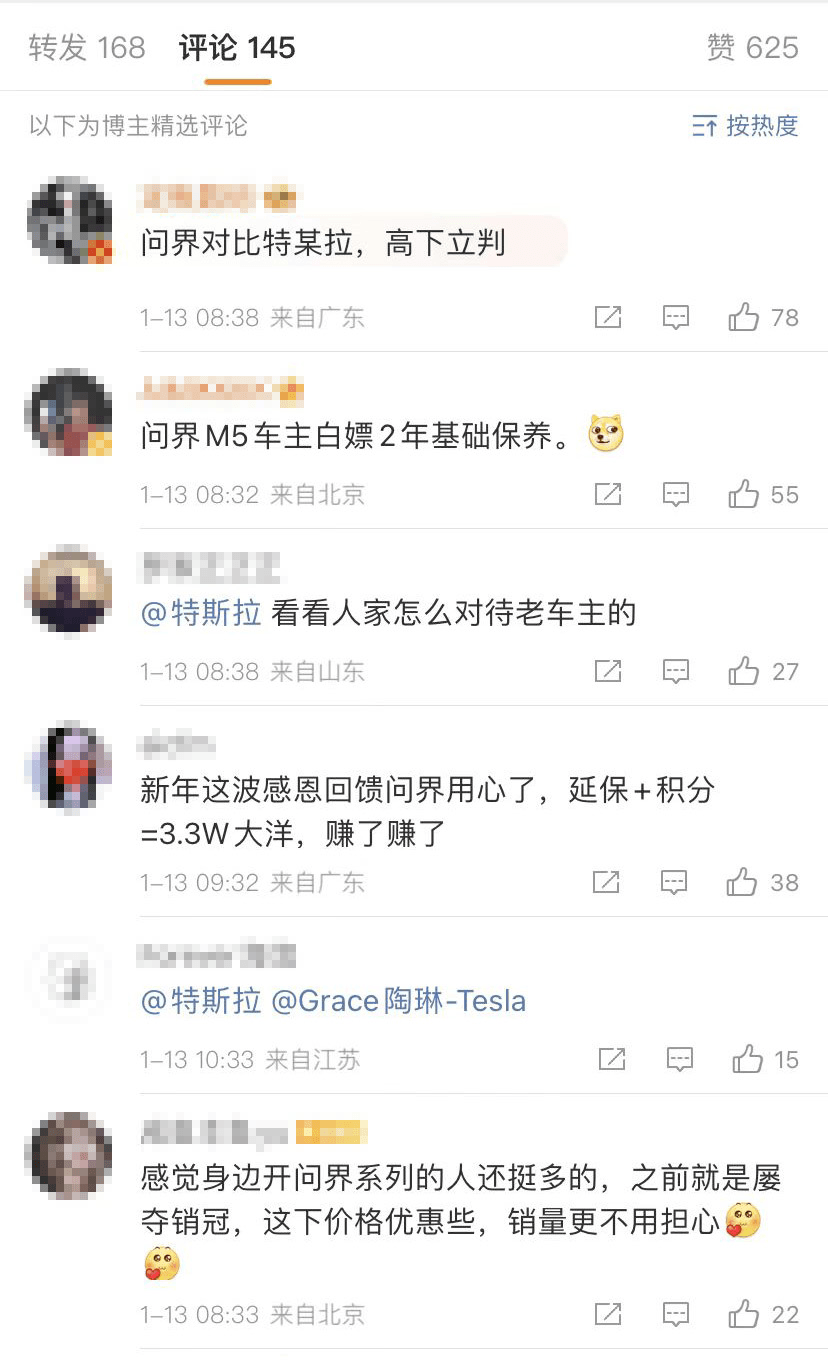Open the reply icon under the 问界M5 comment
Image resolution: width=828 pixels, height=1360 pixels.
[676, 493]
